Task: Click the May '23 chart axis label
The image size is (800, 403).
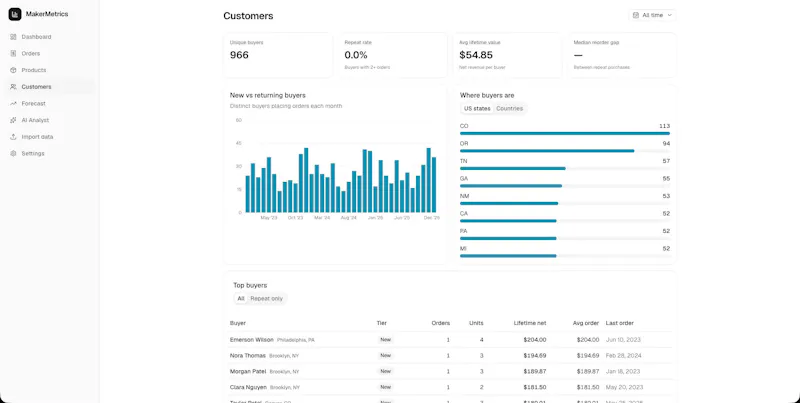Action: (x=269, y=218)
